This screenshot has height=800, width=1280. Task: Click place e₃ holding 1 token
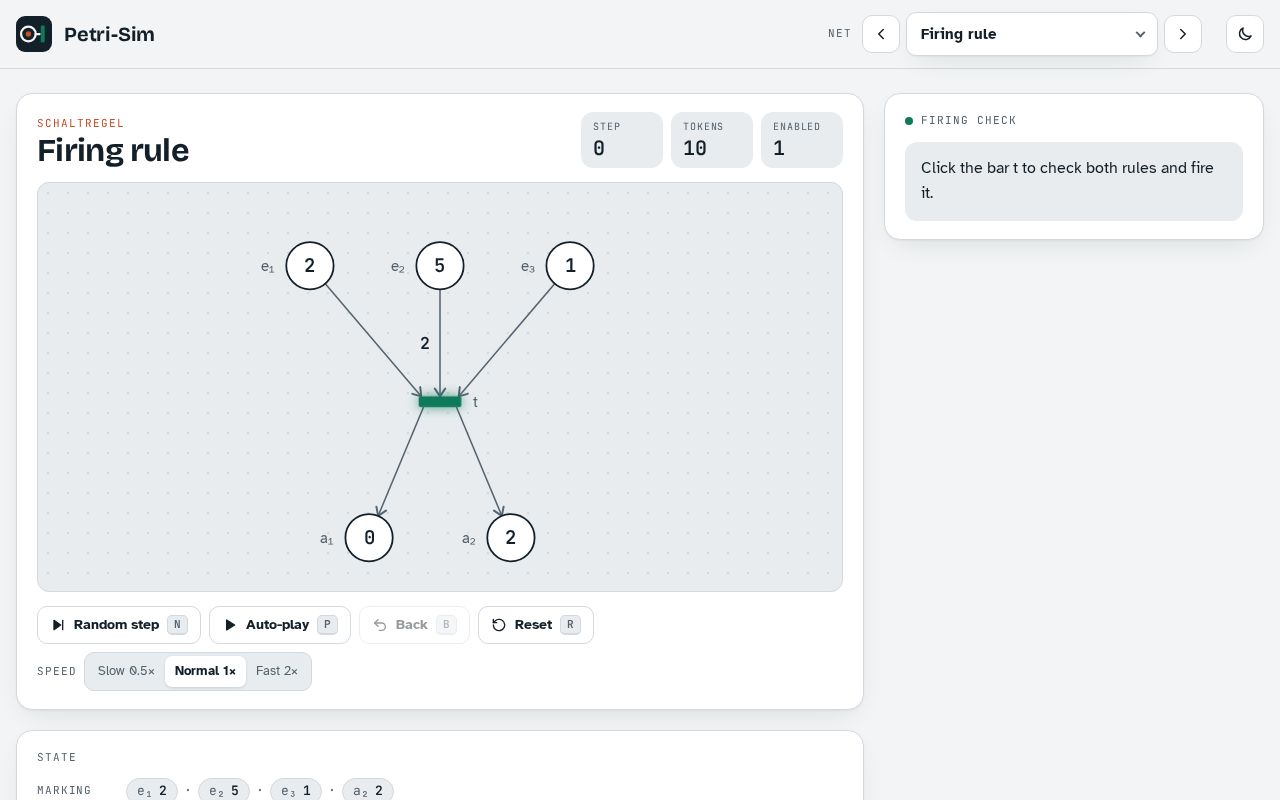pos(570,266)
